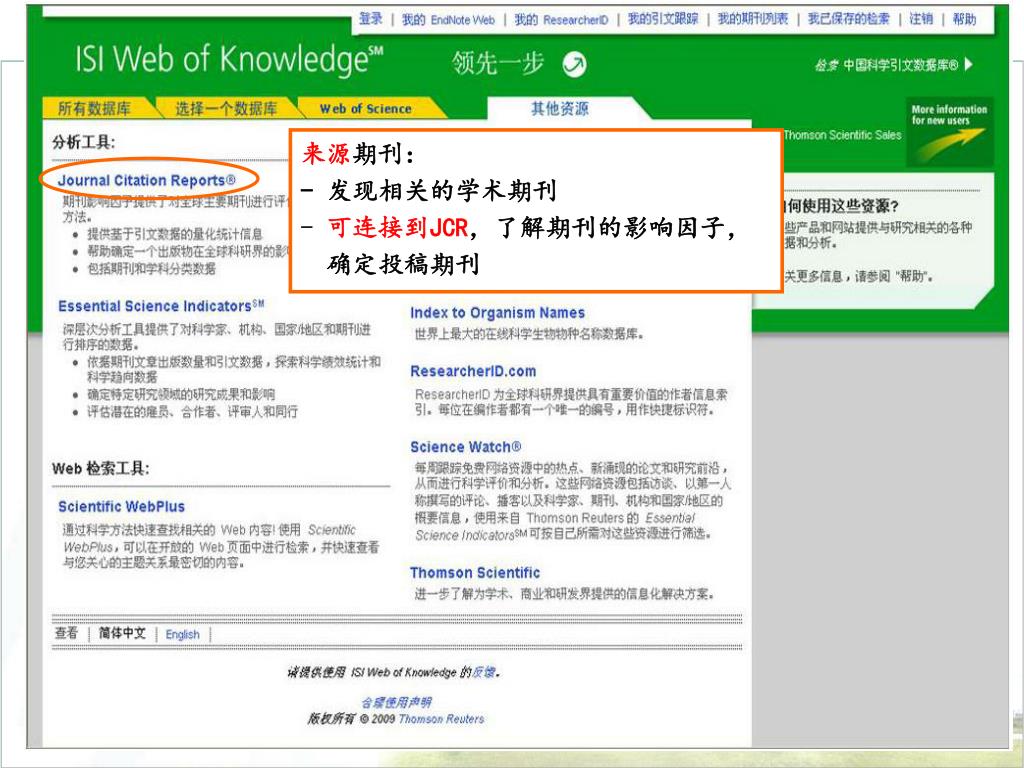The height and width of the screenshot is (768, 1024).
Task: Open Essential Science Indicators link
Action: 161,306
